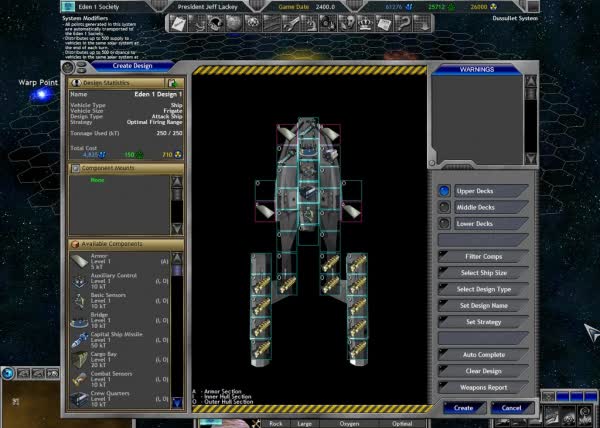
Task: Open the Filter Comps menu
Action: click(483, 257)
